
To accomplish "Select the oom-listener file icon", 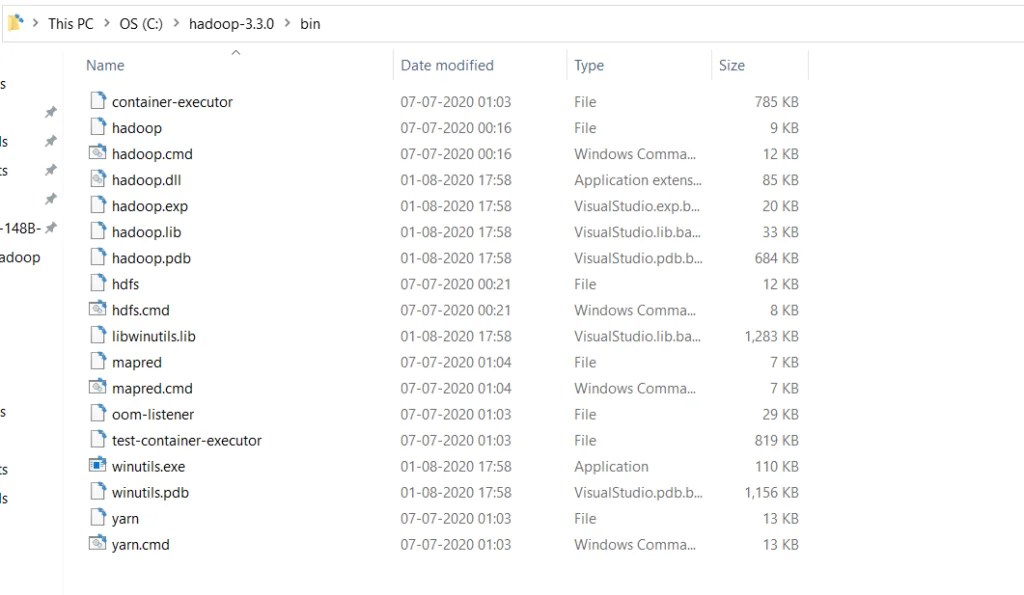I will [99, 414].
